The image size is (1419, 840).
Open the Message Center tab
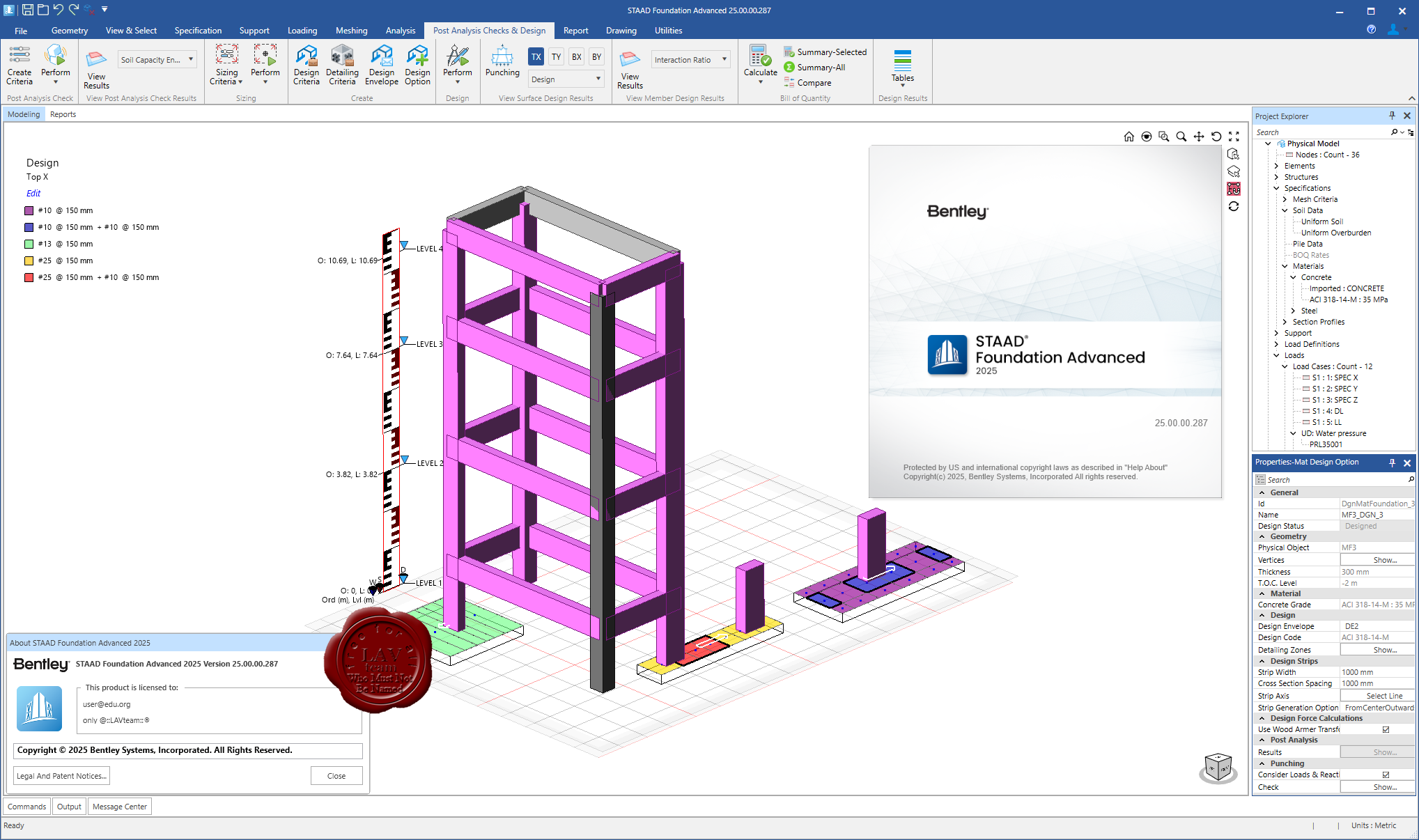coord(120,807)
